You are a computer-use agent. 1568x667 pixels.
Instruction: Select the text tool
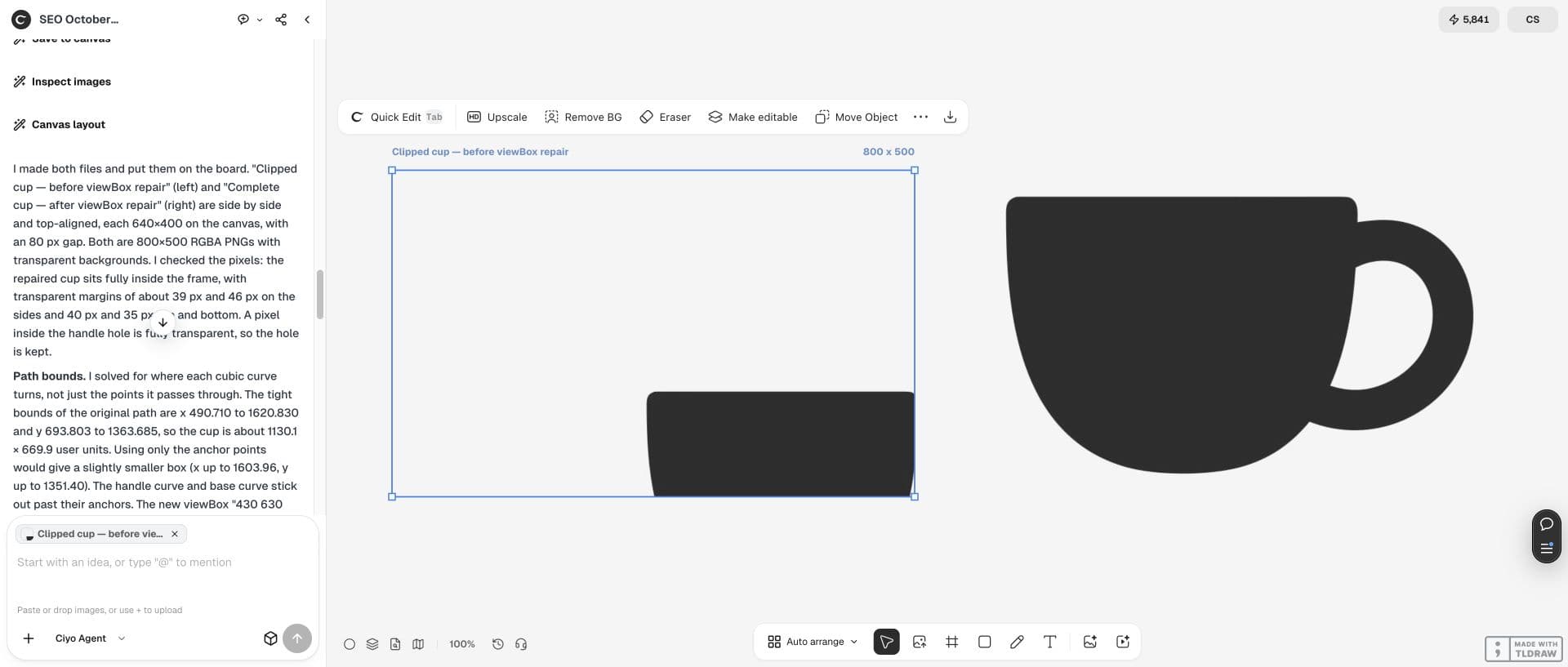coord(1049,642)
